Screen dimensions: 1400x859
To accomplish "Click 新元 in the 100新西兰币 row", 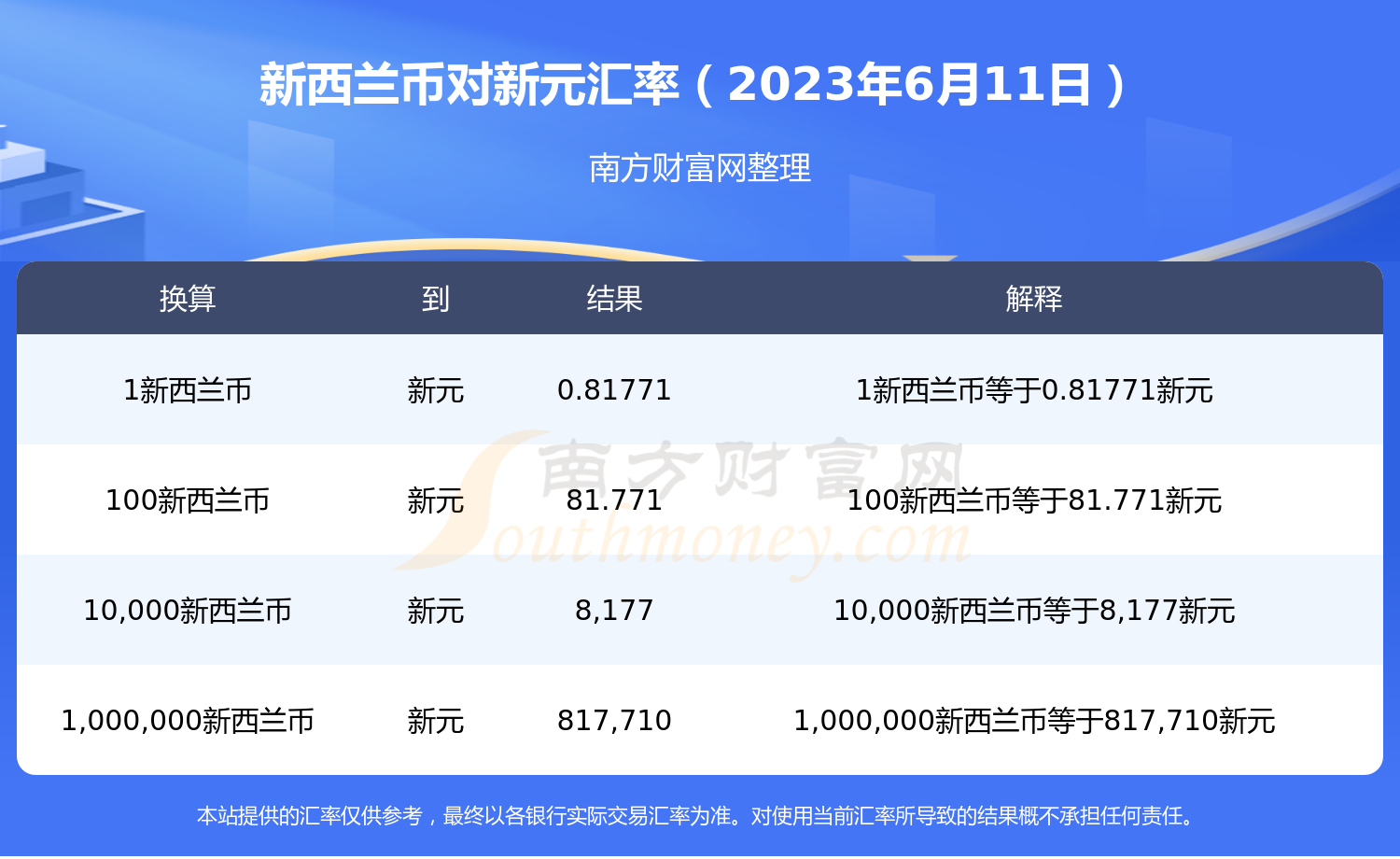I will click(435, 500).
